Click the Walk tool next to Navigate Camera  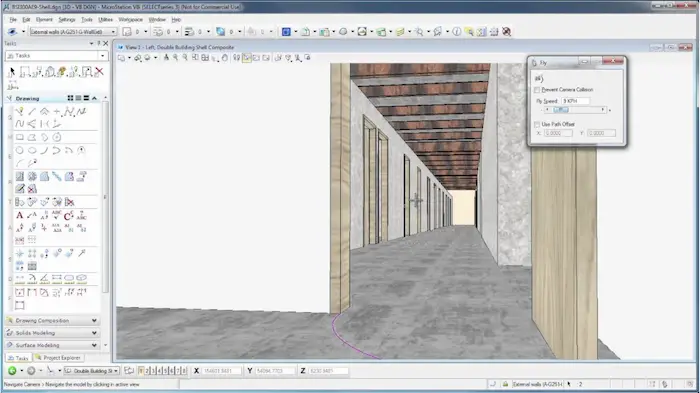click(x=236, y=58)
